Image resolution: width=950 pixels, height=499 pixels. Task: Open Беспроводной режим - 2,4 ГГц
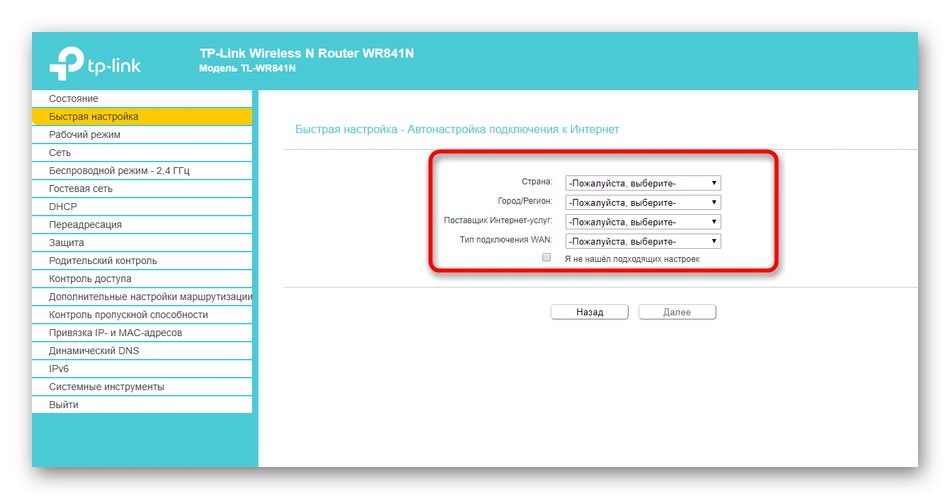point(142,171)
